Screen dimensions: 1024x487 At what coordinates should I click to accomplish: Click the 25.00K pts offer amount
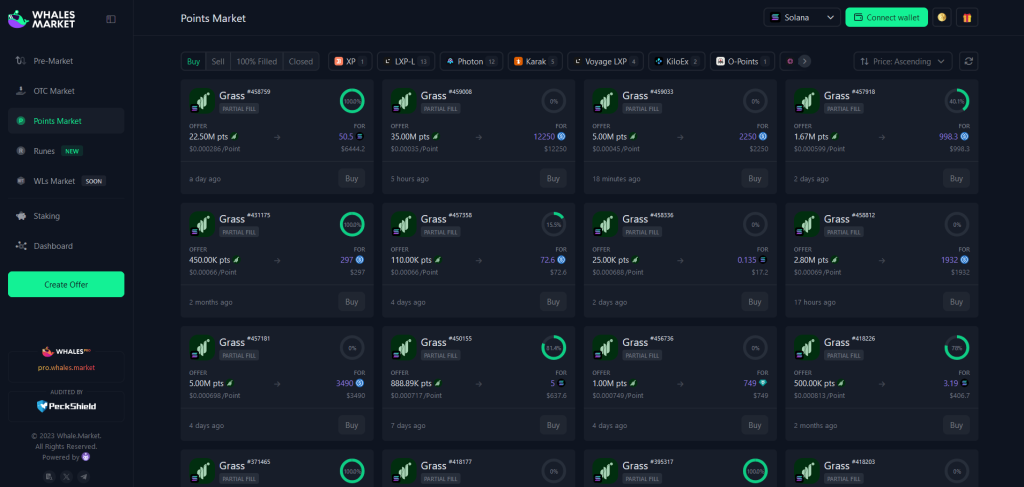610,260
